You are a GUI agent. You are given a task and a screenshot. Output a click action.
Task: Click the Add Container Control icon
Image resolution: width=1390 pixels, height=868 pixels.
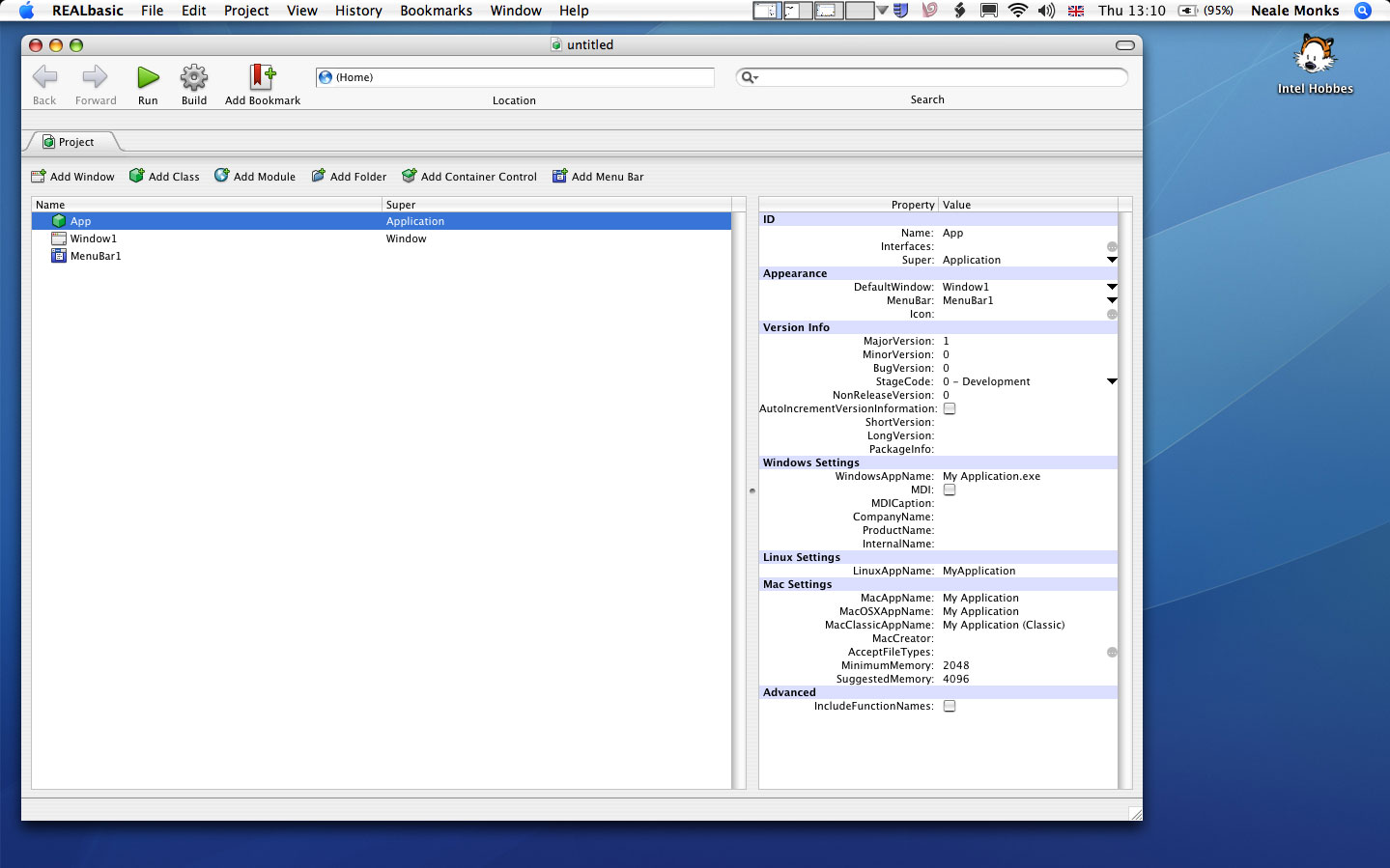point(410,176)
